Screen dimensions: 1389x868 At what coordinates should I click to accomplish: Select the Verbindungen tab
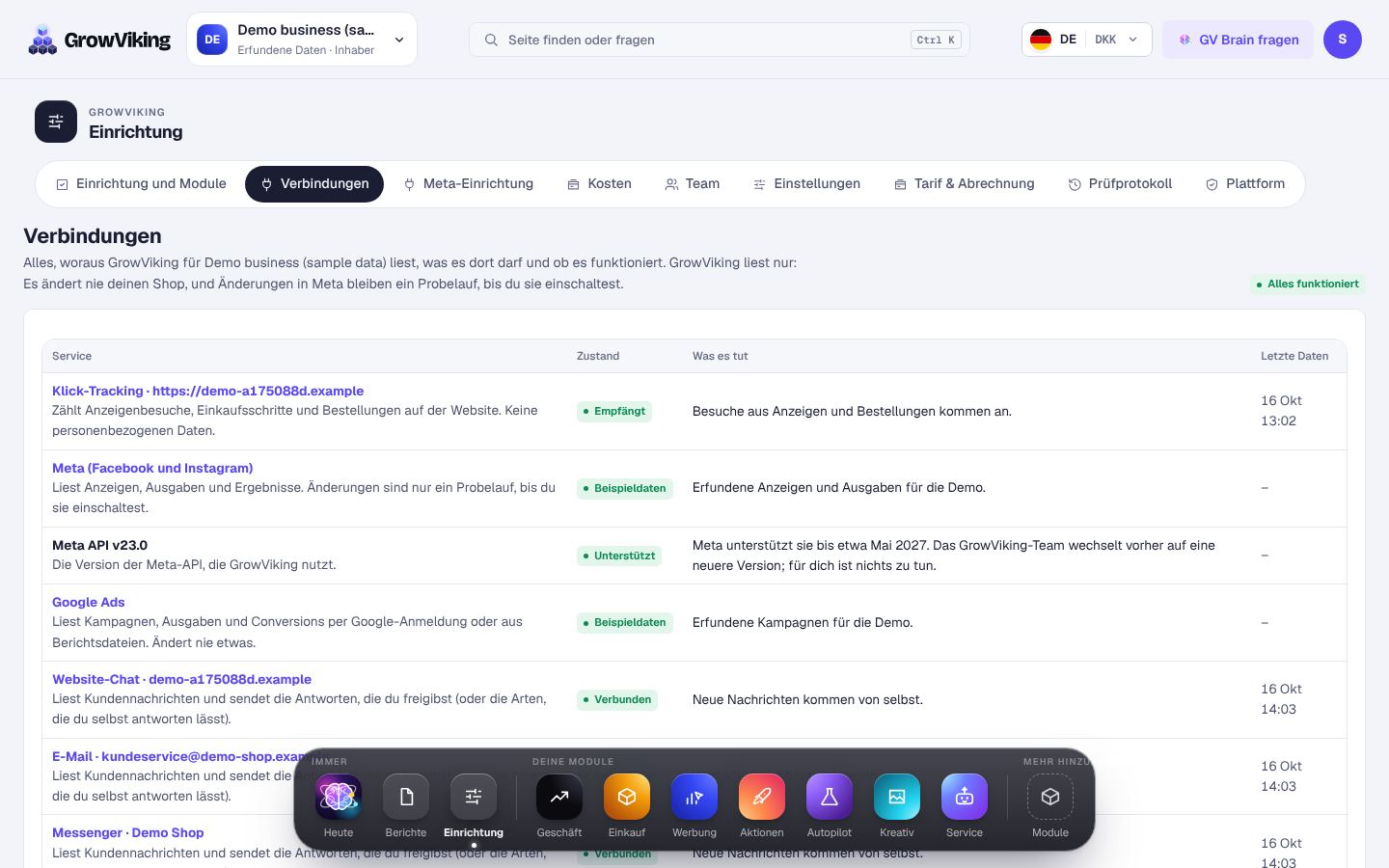tap(314, 184)
